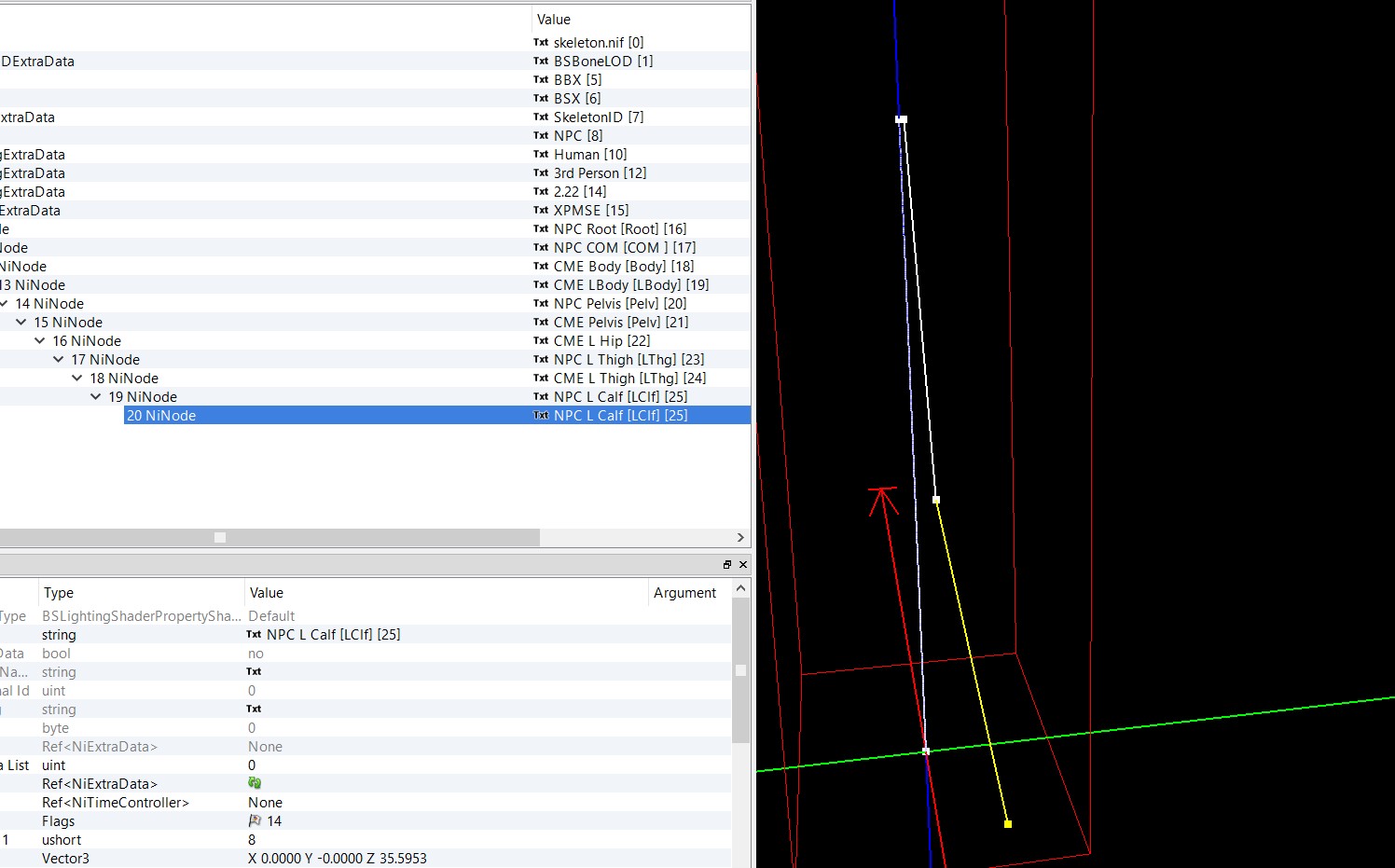
Task: Select the Vector3 value X 0.0000 Y -0.0000 Z 35.5953
Action: click(338, 859)
